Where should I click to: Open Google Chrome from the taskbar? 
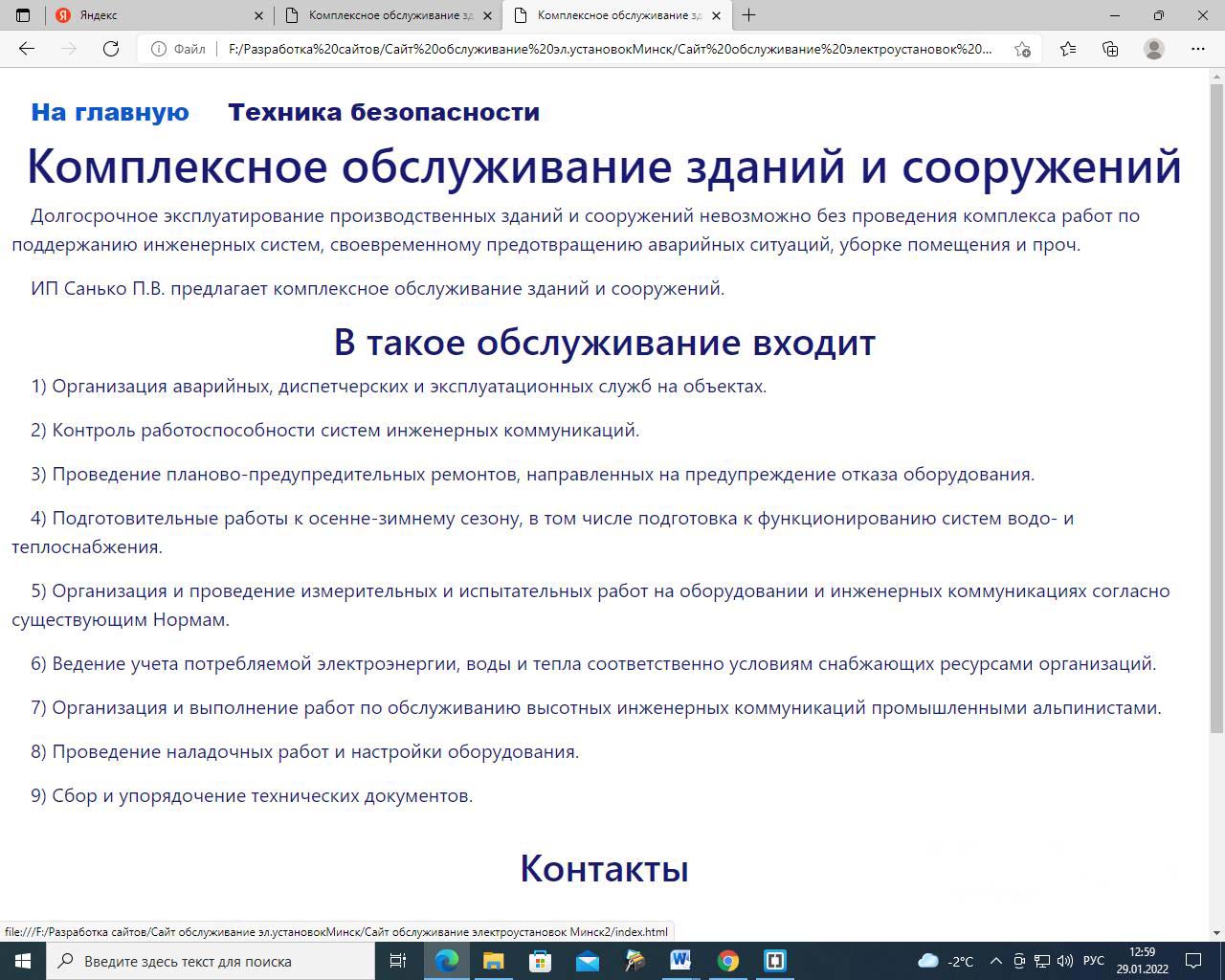(x=728, y=961)
